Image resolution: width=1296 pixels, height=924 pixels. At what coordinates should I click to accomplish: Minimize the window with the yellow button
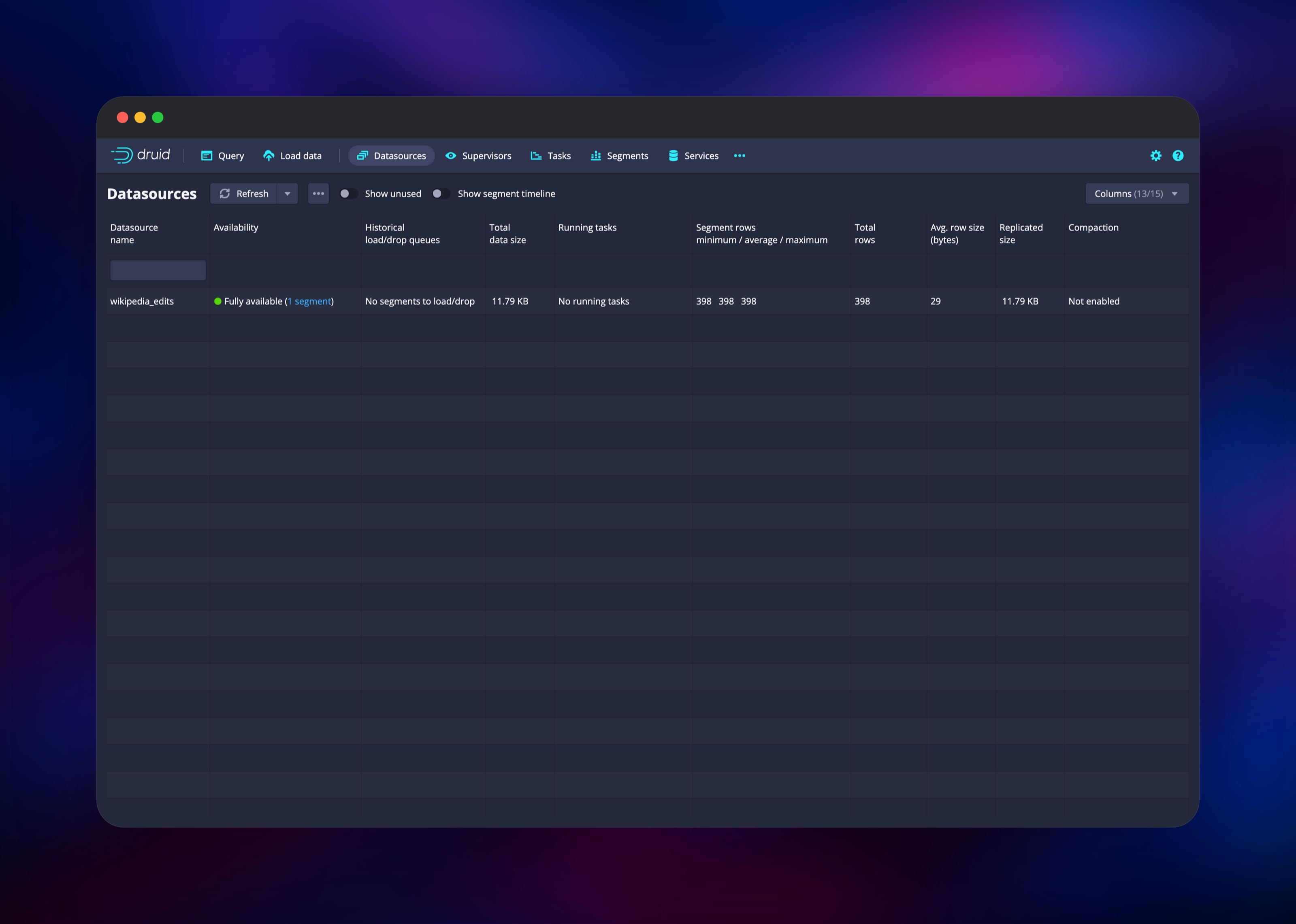click(140, 118)
